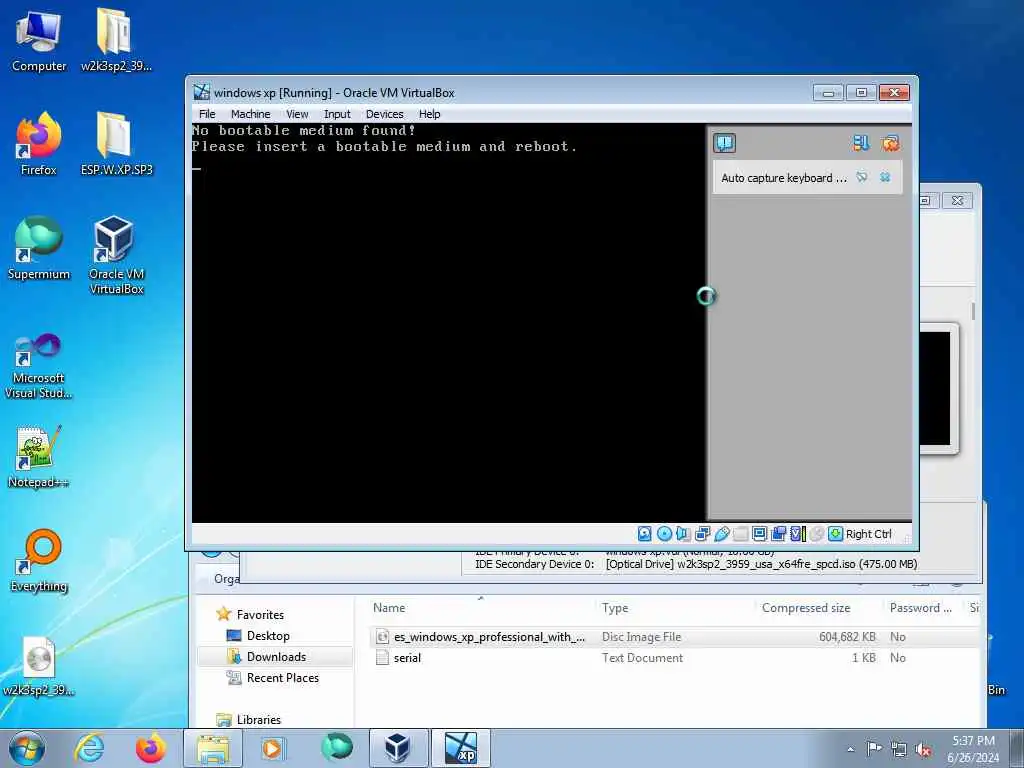This screenshot has height=768, width=1024.
Task: Click the virtualization features (V) indicator
Action: pyautogui.click(x=797, y=534)
